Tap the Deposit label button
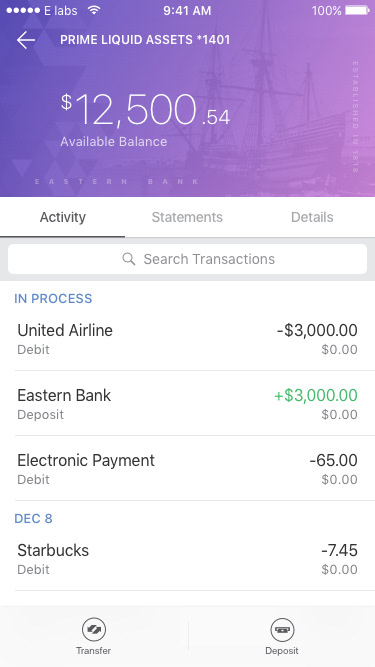The height and width of the screenshot is (667, 375). coord(282,651)
